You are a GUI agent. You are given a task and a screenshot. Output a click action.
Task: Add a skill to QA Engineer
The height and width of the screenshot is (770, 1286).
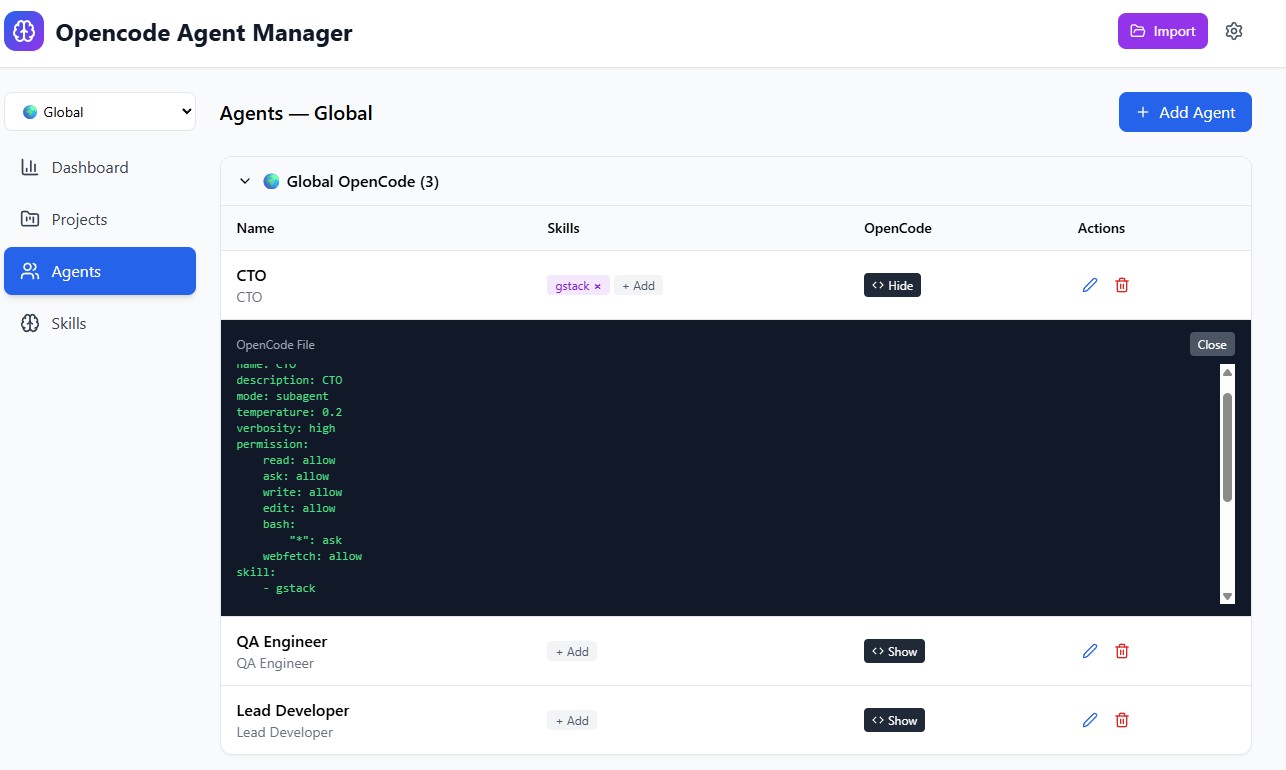(572, 652)
